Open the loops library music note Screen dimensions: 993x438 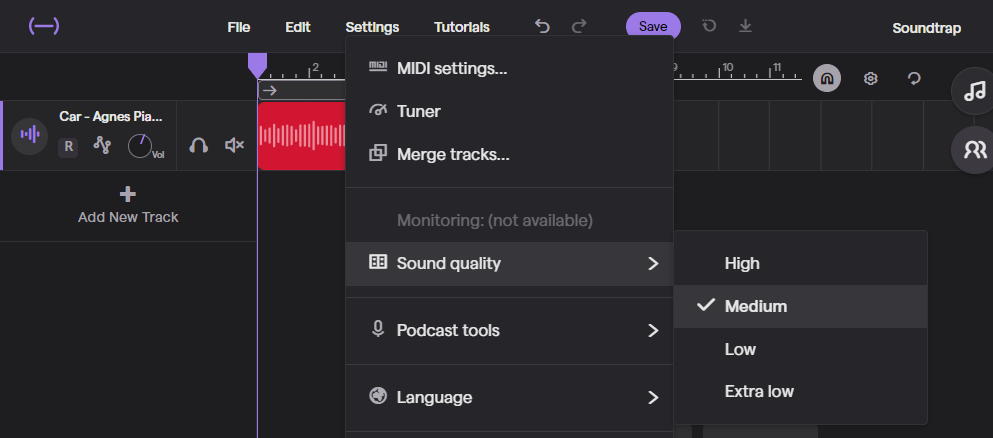coord(974,91)
